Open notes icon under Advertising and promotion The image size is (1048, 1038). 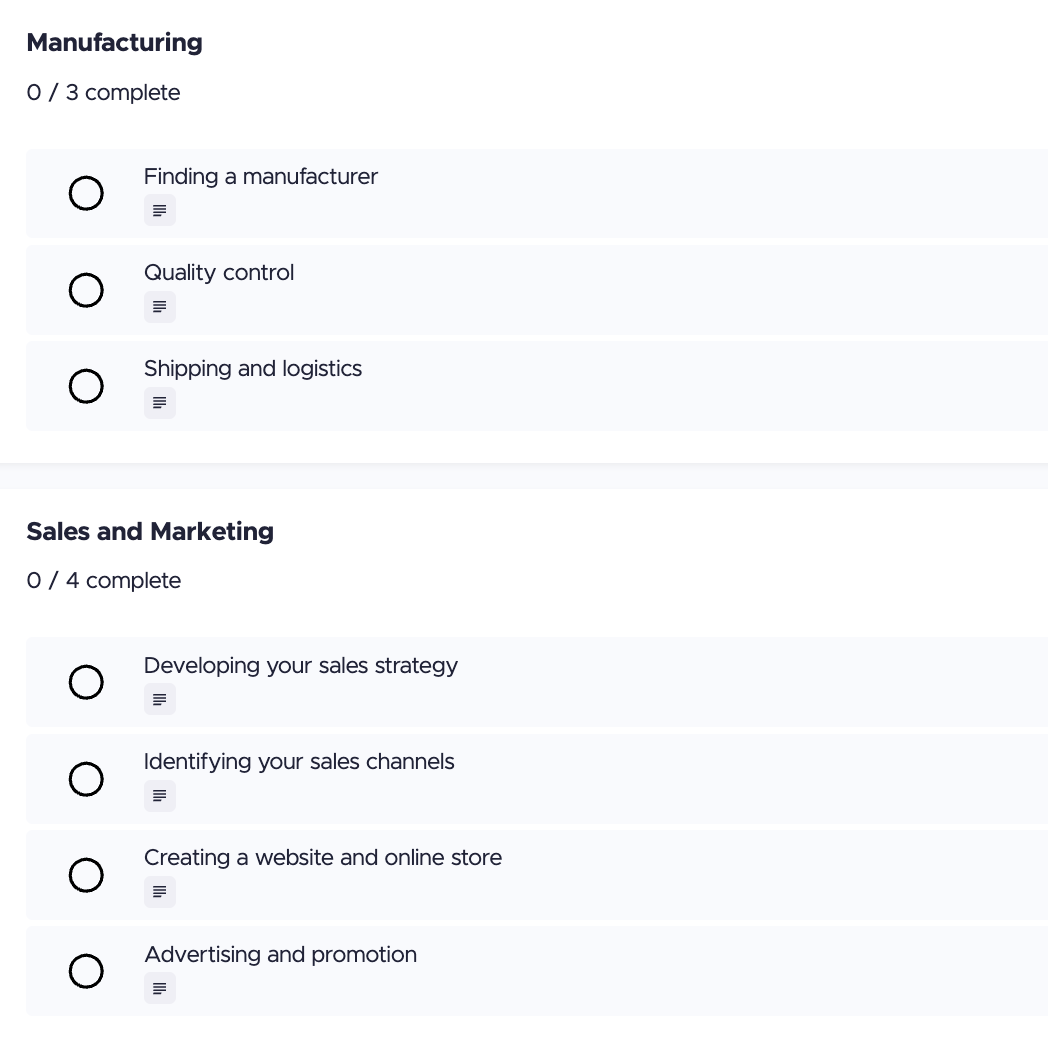[x=159, y=988]
